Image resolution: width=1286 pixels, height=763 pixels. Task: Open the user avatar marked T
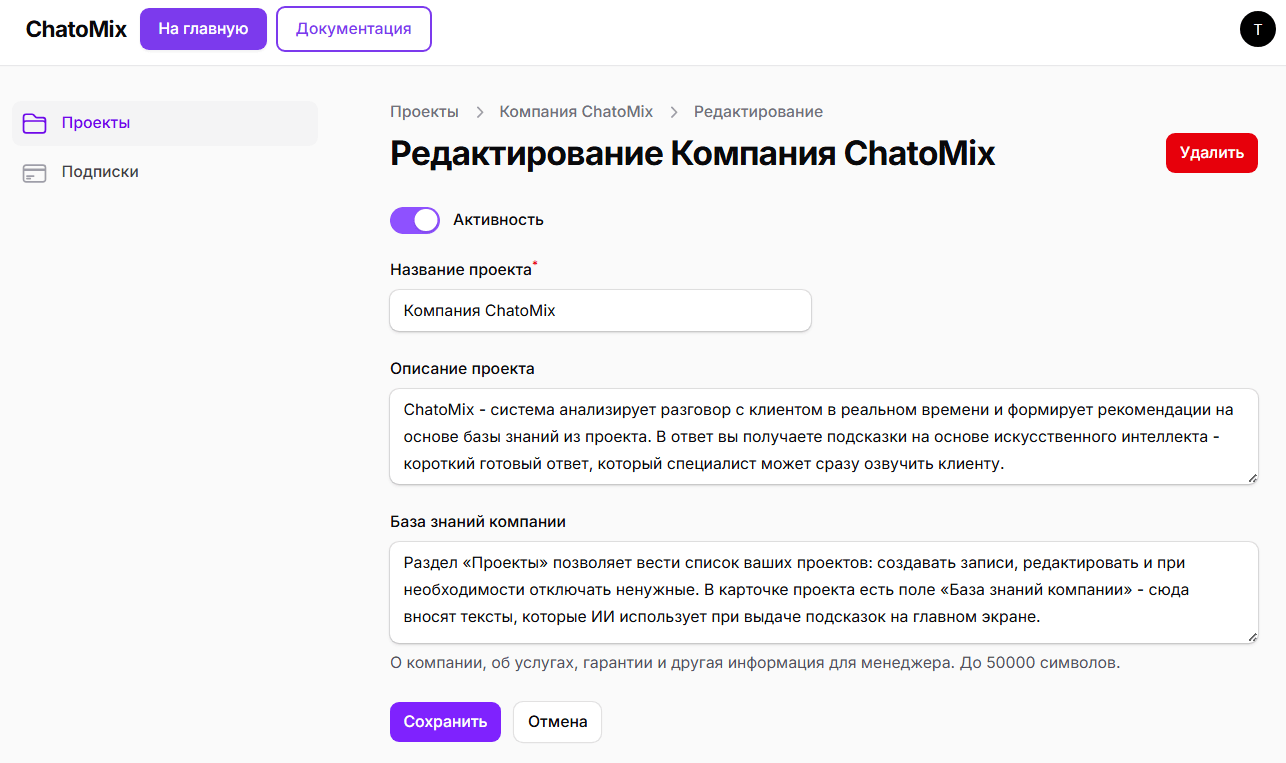[x=1257, y=29]
